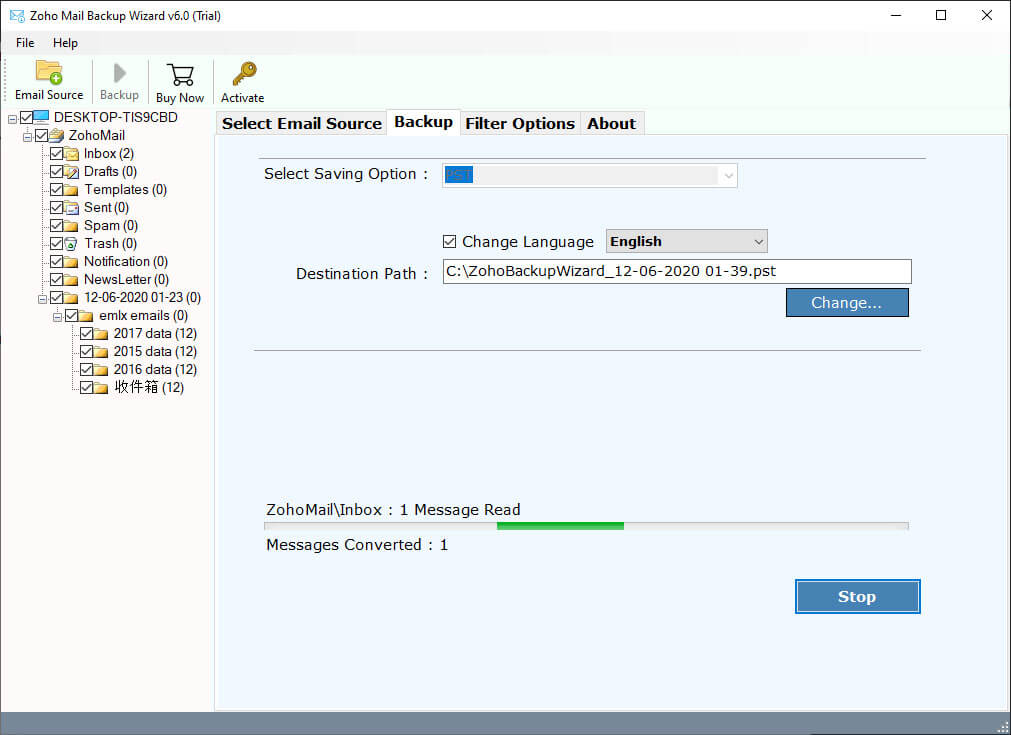Select the DESKTOP-TIS9CBD computer icon

pyautogui.click(x=41, y=117)
